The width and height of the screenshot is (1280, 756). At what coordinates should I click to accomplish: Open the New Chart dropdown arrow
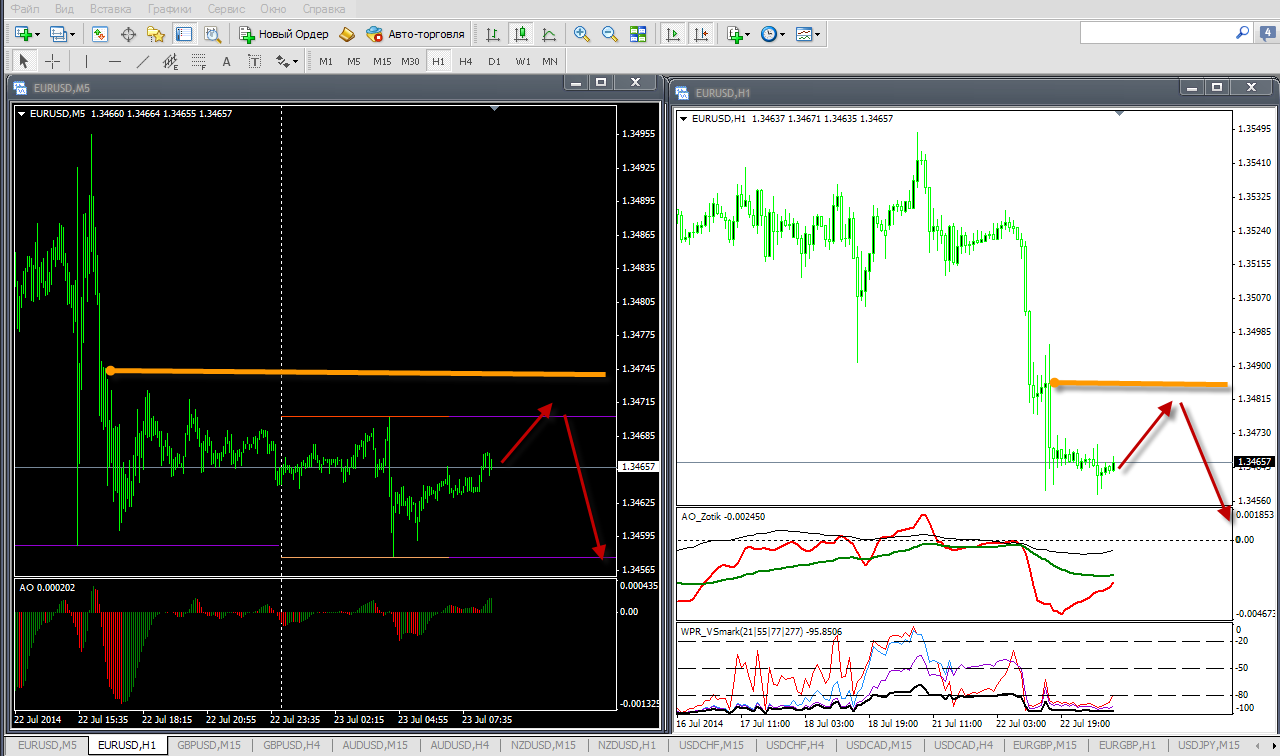click(38, 35)
